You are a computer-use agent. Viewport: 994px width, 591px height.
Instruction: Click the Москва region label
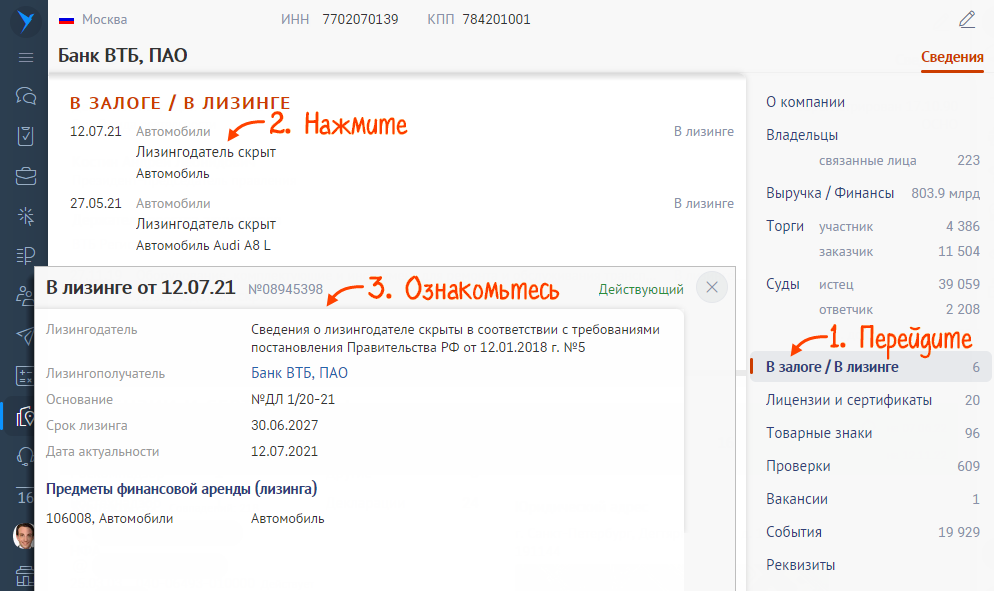105,20
